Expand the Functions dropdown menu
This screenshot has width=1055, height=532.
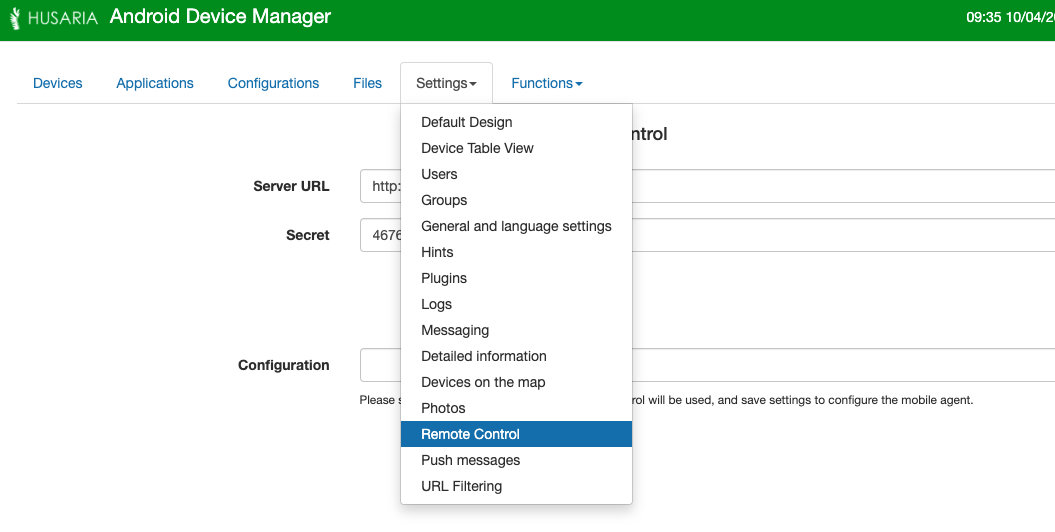[x=546, y=83]
